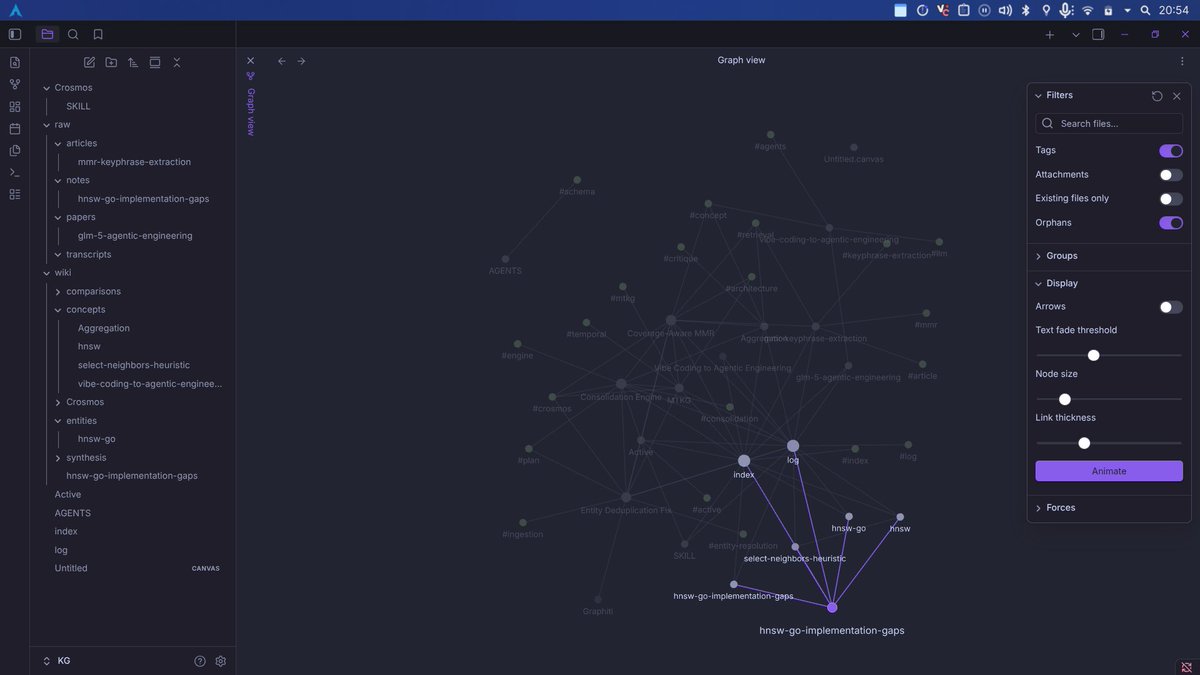This screenshot has height=675, width=1200.
Task: Enable Existing files only toggle
Action: coord(1171,199)
